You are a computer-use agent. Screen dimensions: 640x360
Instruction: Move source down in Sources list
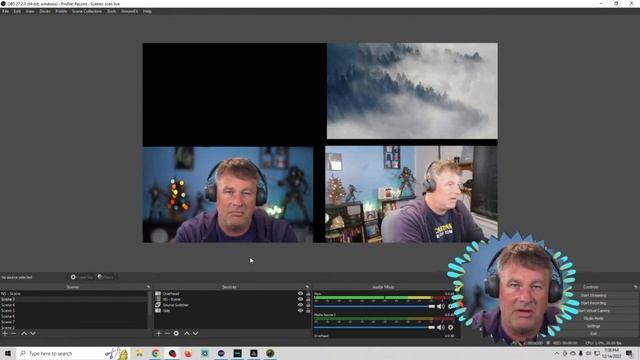click(x=196, y=333)
